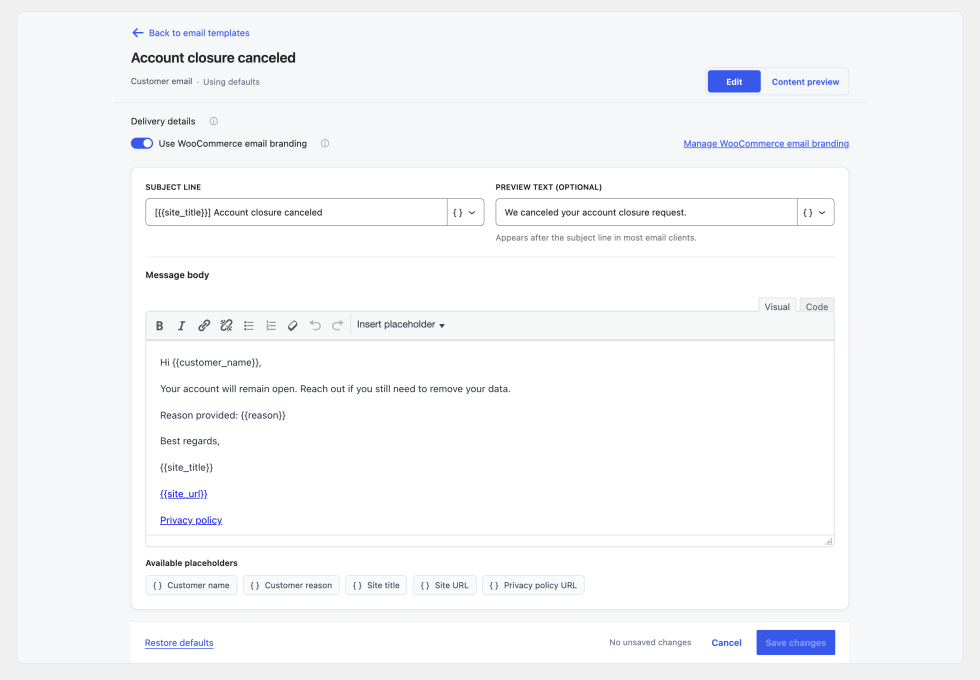
Task: Undo the last edit
Action: pyautogui.click(x=315, y=326)
